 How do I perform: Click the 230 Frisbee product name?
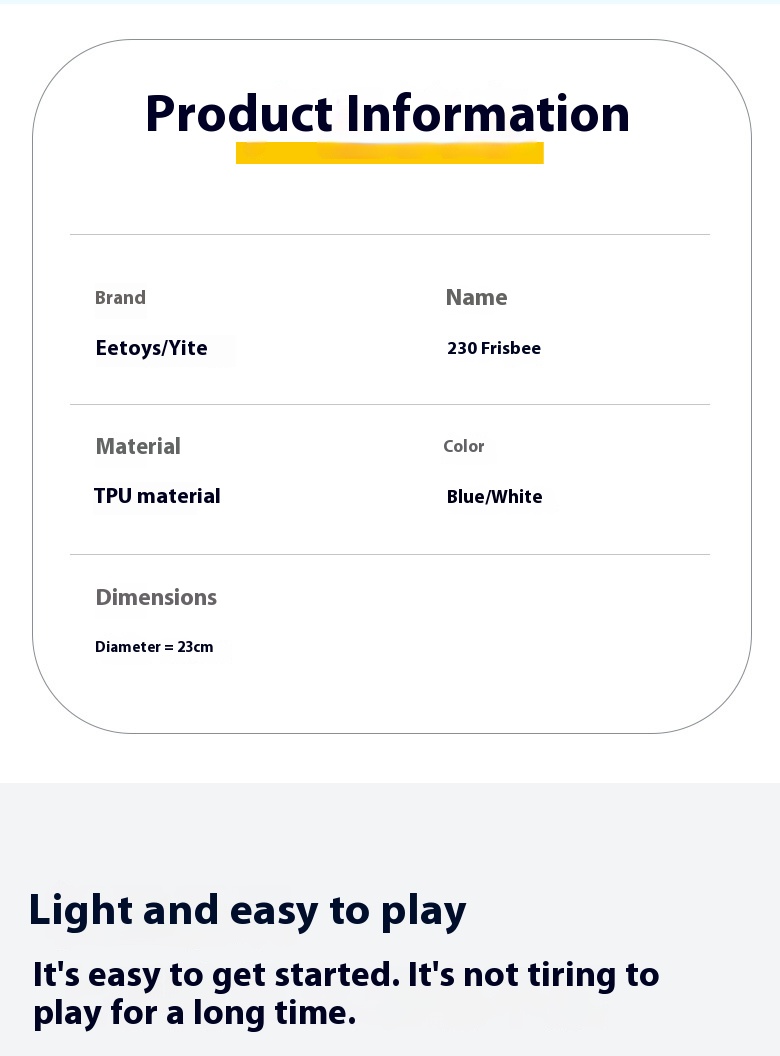pos(494,349)
